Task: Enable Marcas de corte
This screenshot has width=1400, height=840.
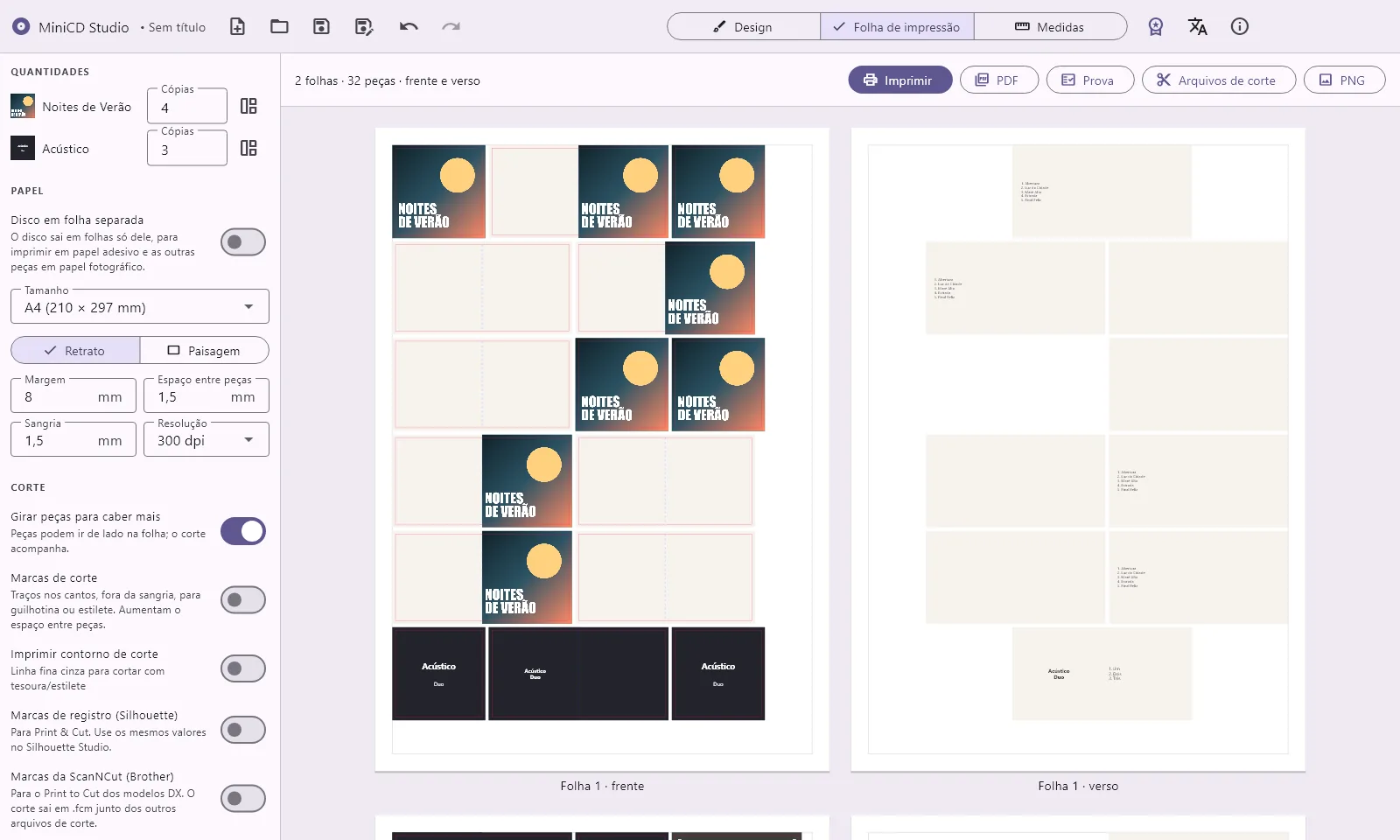Action: point(243,600)
